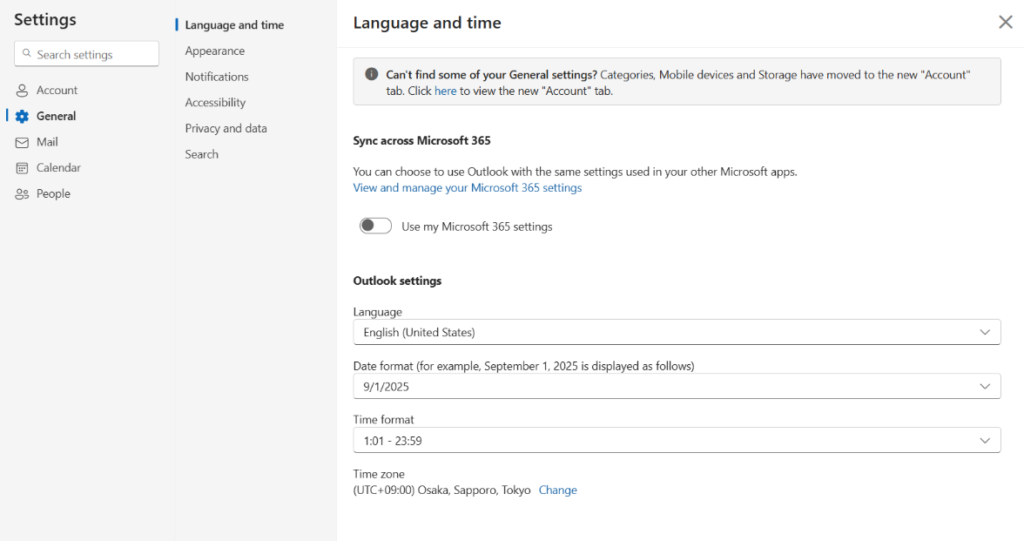Go to Privacy and data section
The width and height of the screenshot is (1024, 541).
coord(226,129)
